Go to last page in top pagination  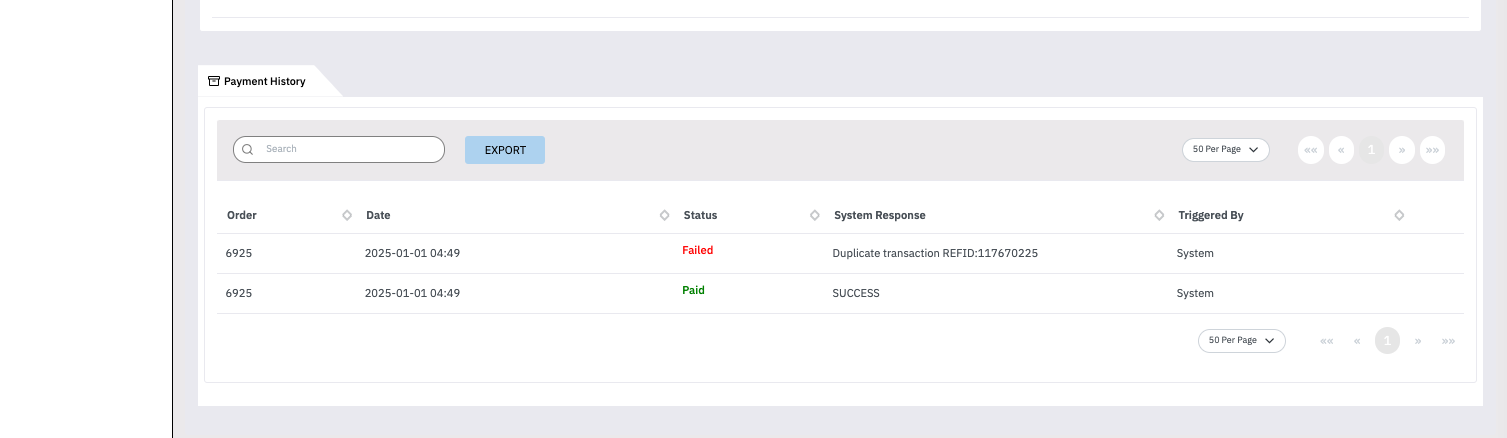click(1432, 150)
